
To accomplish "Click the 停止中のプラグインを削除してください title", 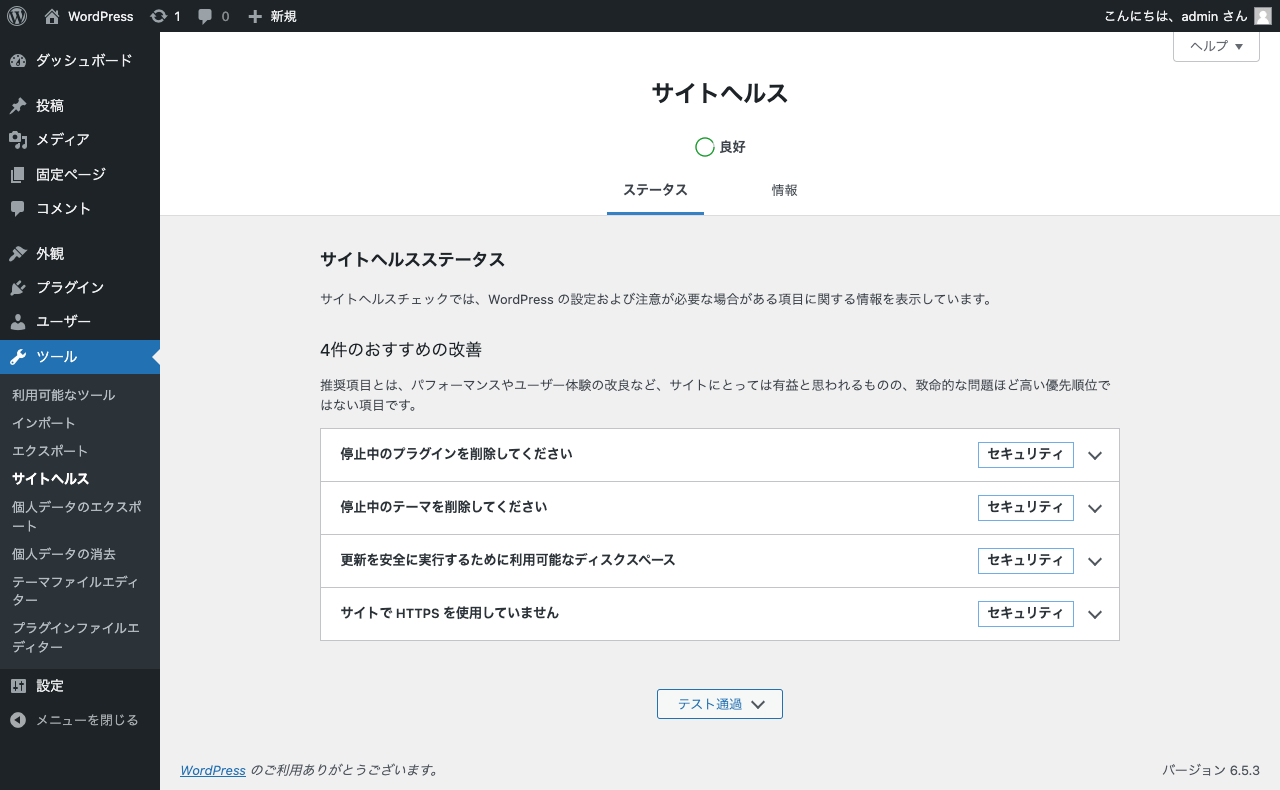I will [456, 454].
